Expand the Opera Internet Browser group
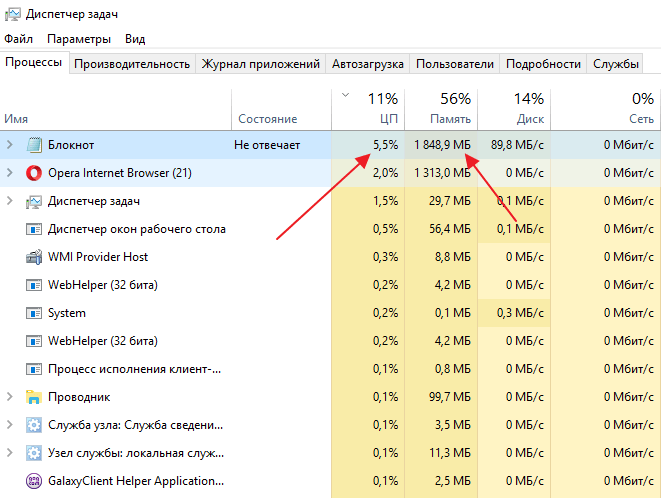661x498 pixels. click(10, 173)
